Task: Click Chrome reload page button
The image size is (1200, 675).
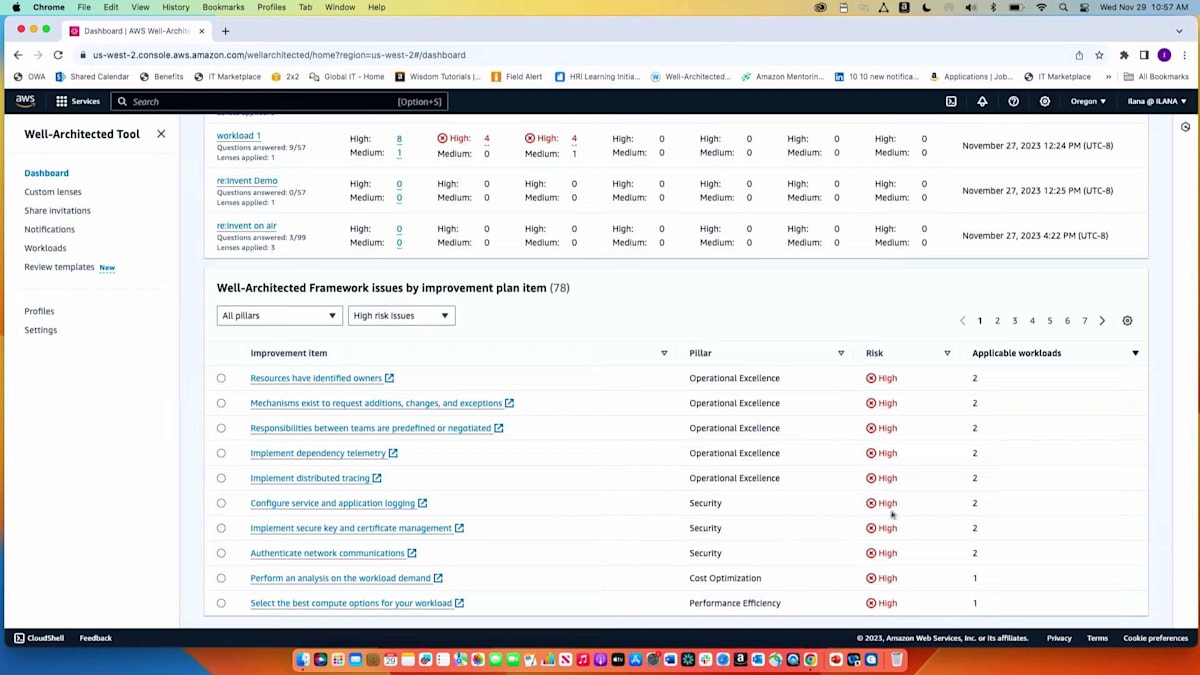Action: 58,55
